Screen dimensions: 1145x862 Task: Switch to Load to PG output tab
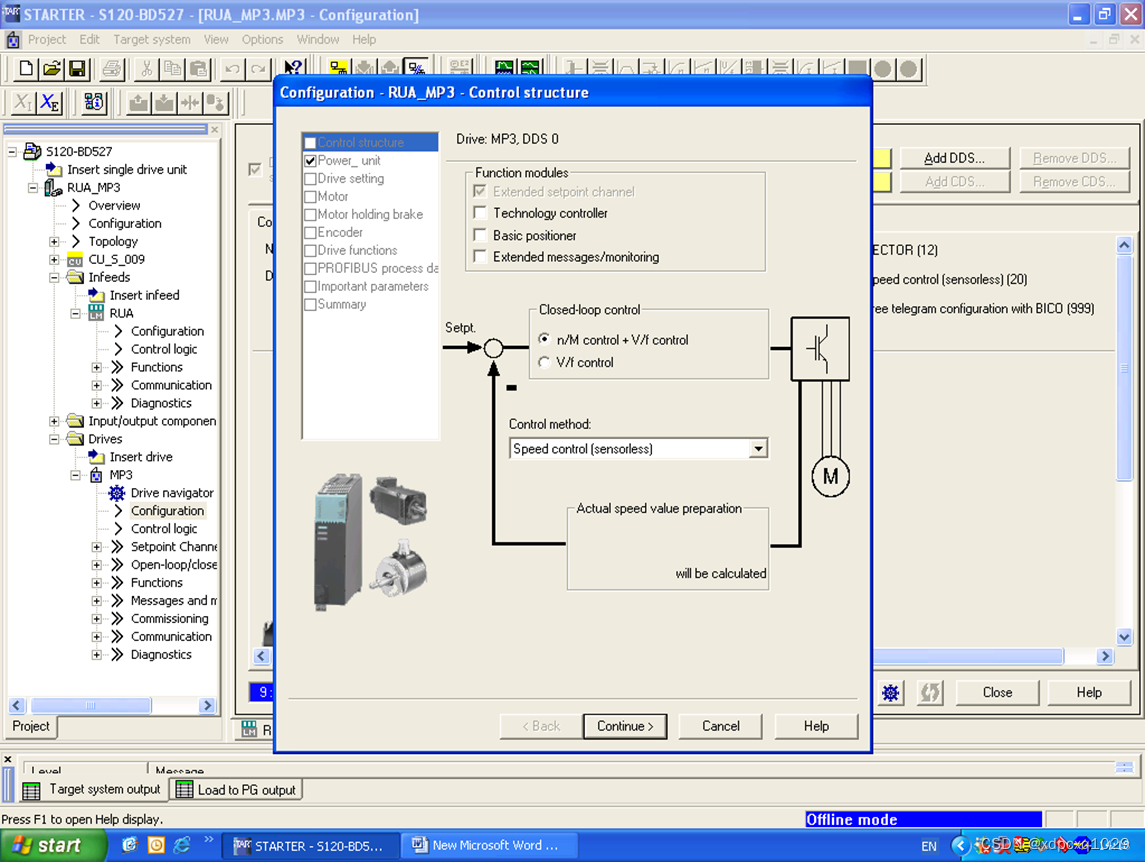tap(237, 790)
